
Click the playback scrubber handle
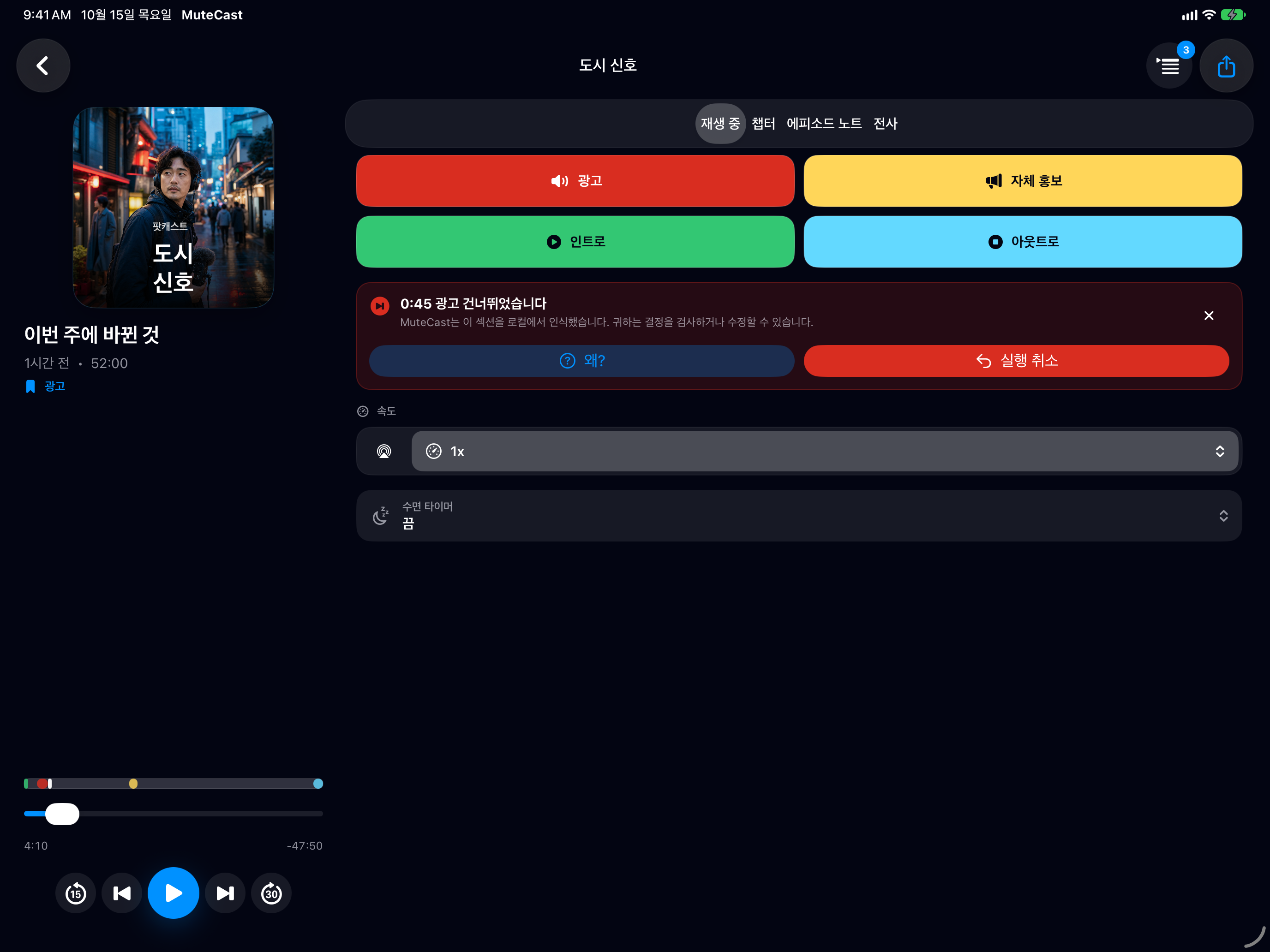pos(62,814)
